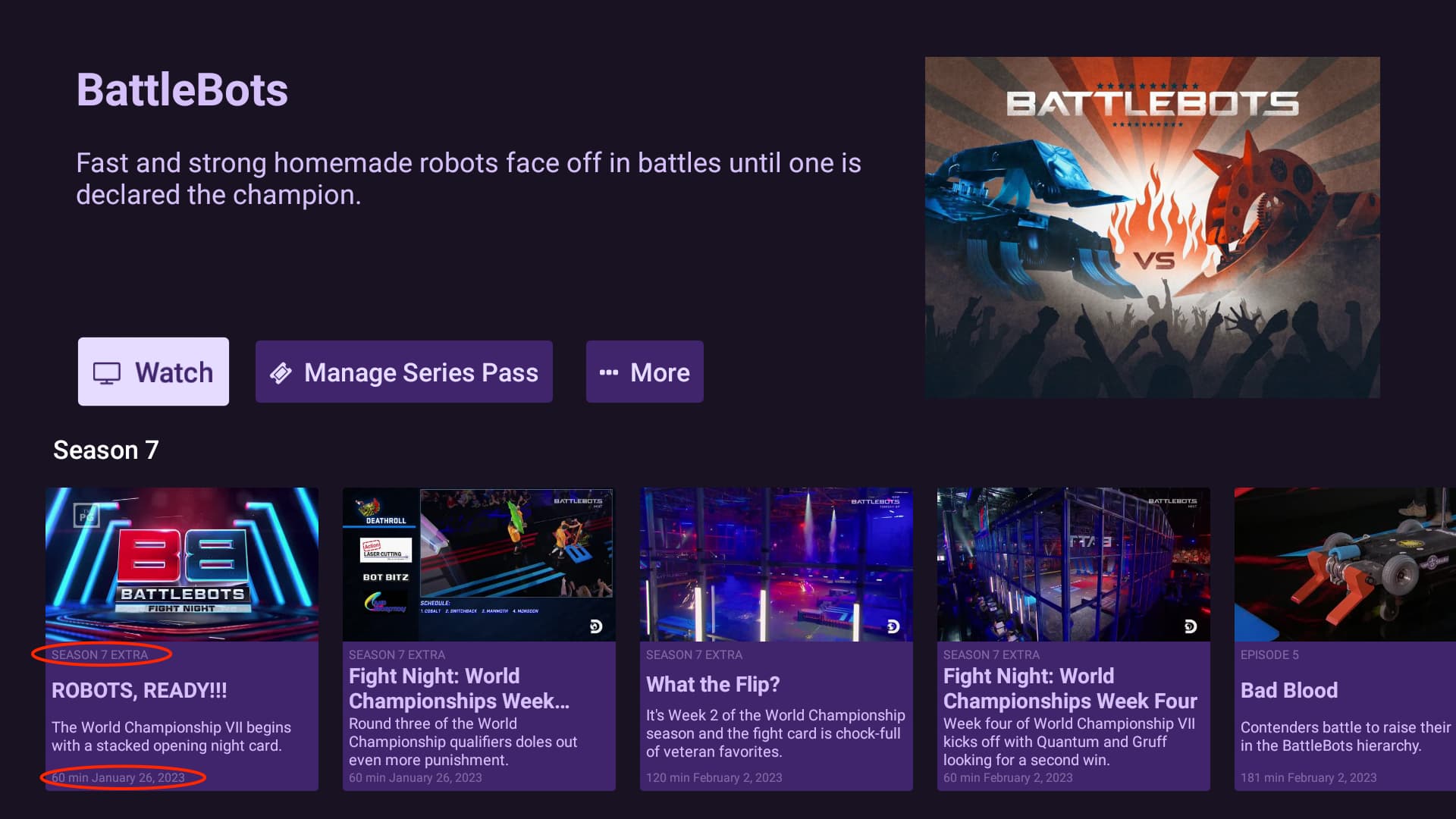Open ROBOTS, READY!!! episode thumbnail

pos(182,565)
